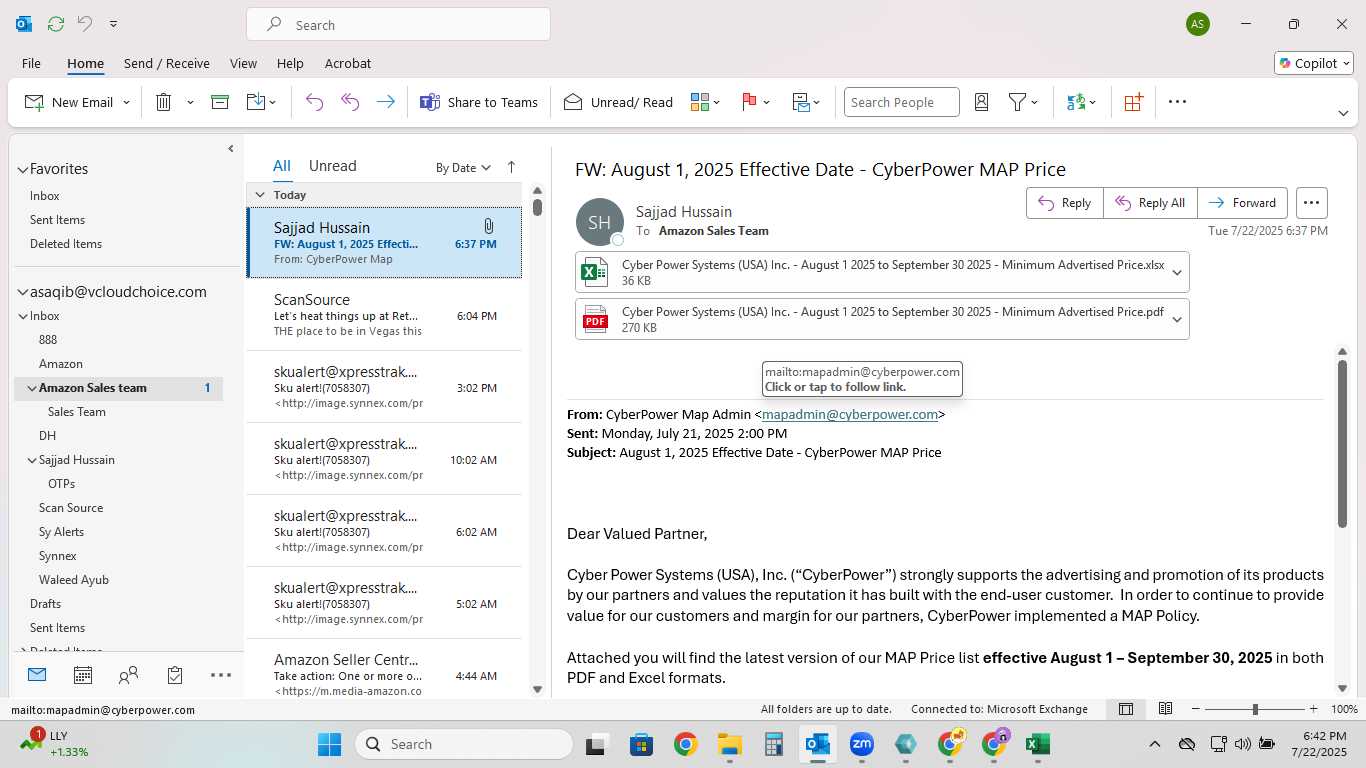
Task: Click zoom in plus button
Action: (x=1315, y=709)
